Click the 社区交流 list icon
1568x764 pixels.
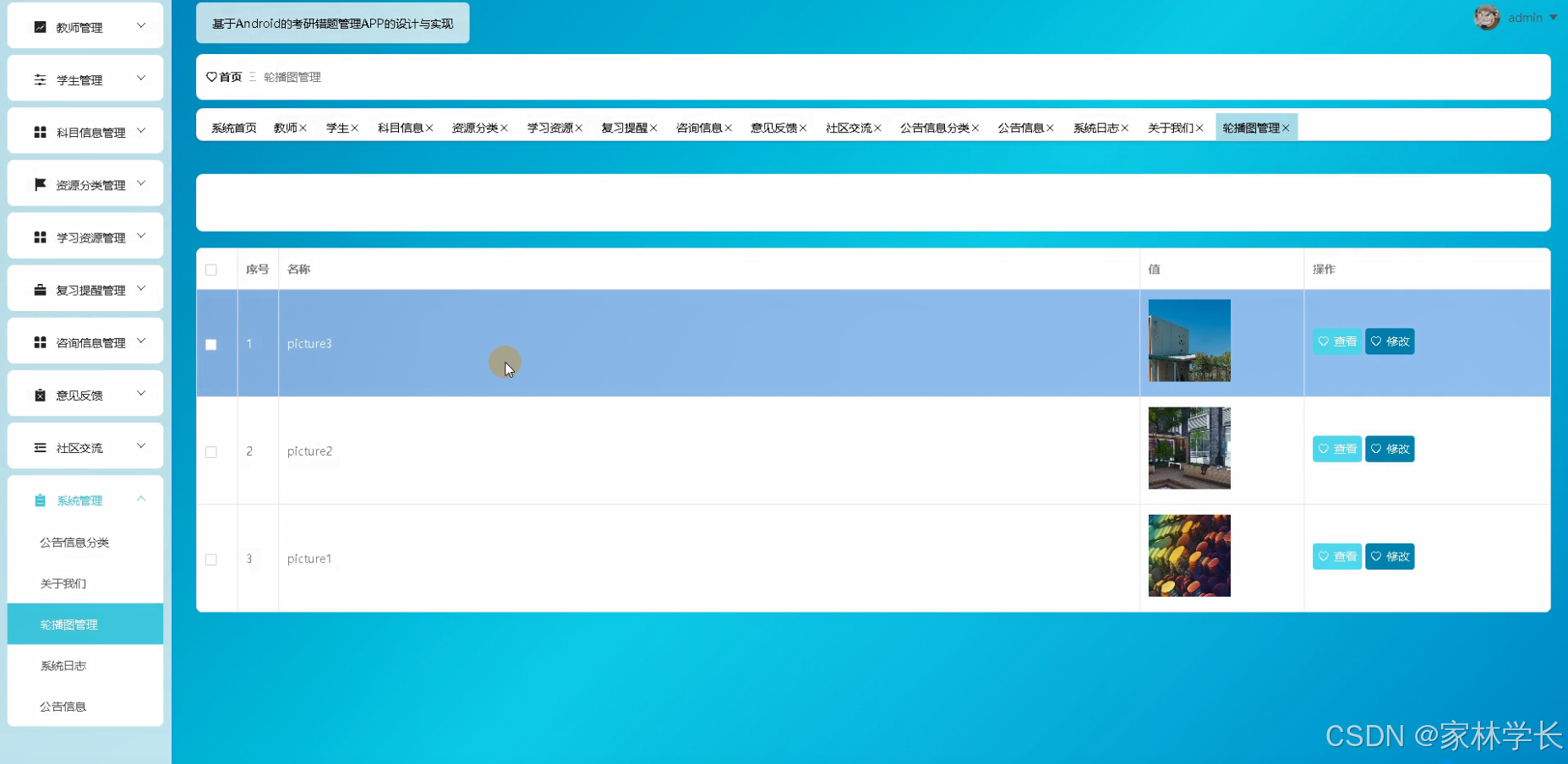(40, 446)
